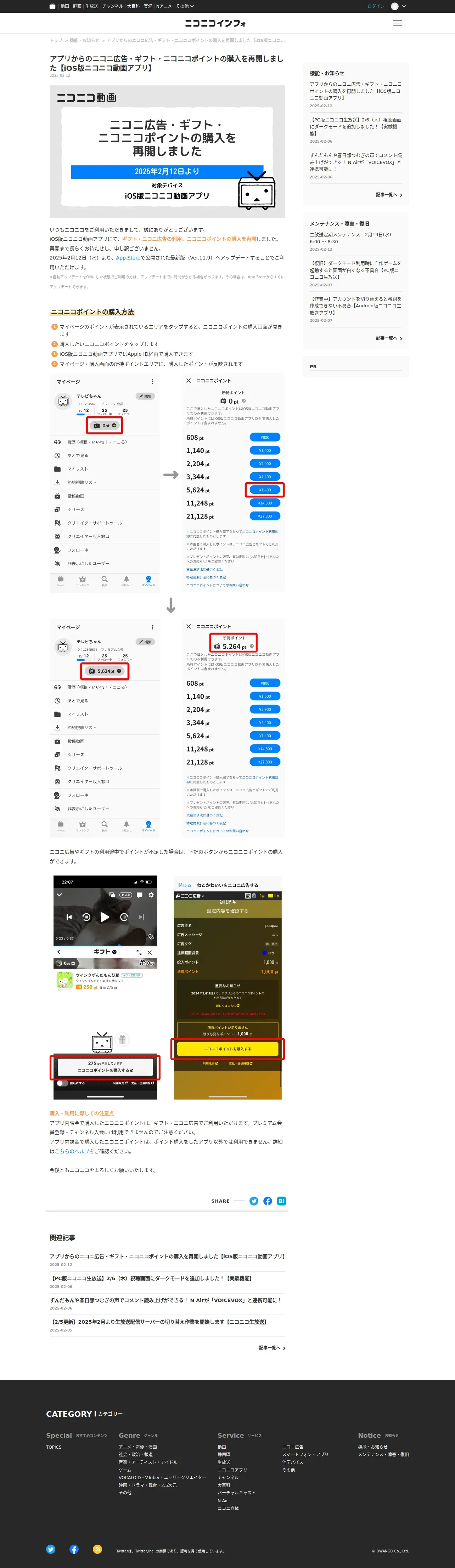
Task: Click 記事一覧へ under メンテナンス sidebar
Action: coord(389,338)
